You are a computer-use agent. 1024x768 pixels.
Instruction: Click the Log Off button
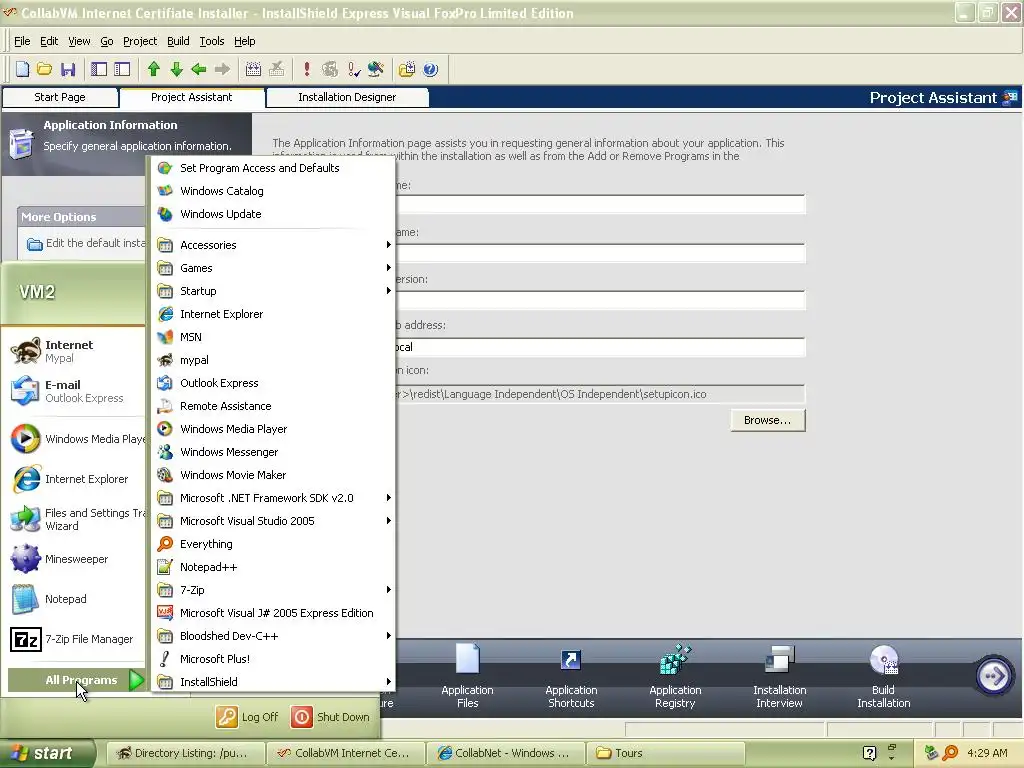248,716
